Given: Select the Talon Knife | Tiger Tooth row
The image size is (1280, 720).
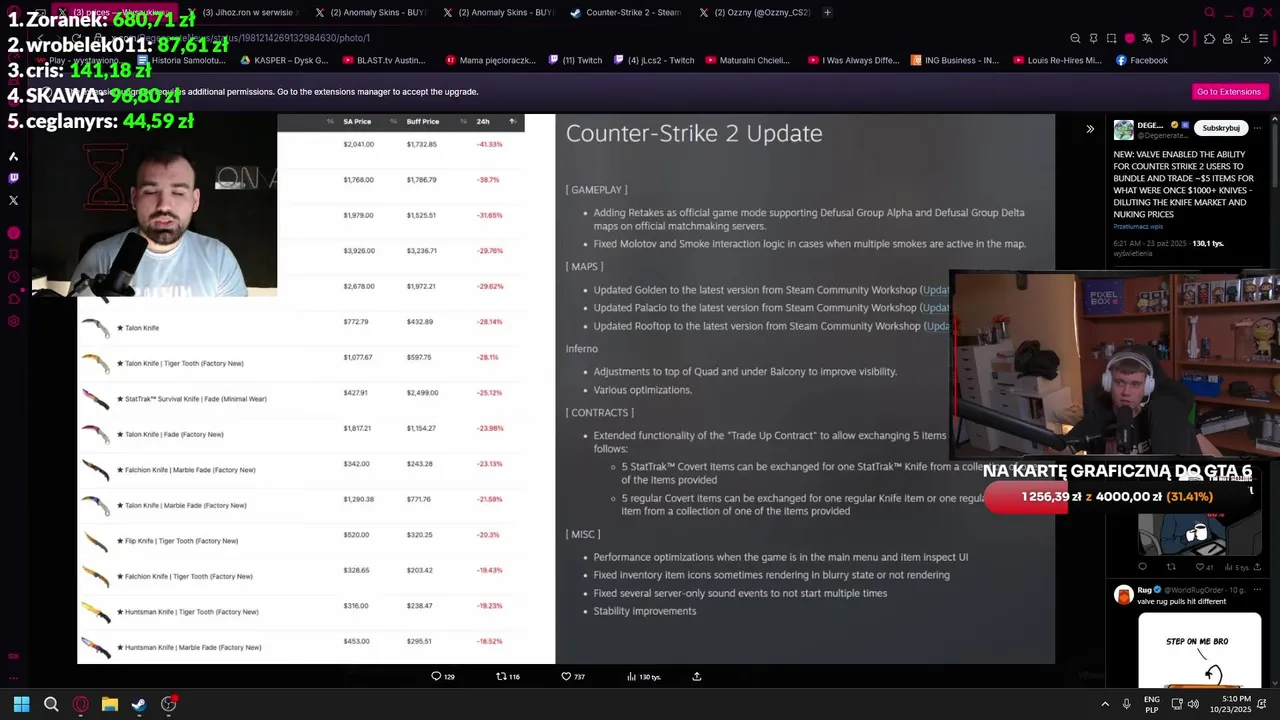Looking at the screenshot, I should pos(301,363).
